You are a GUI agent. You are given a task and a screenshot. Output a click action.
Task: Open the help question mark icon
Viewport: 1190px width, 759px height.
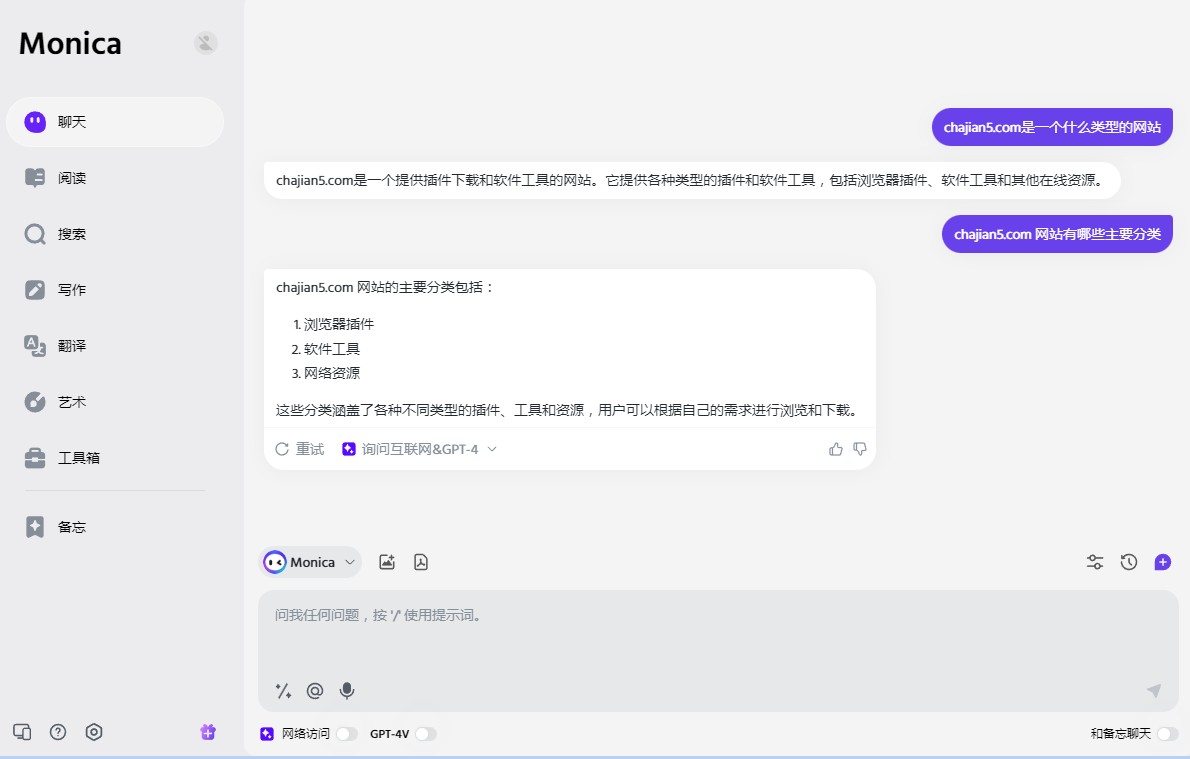58,732
